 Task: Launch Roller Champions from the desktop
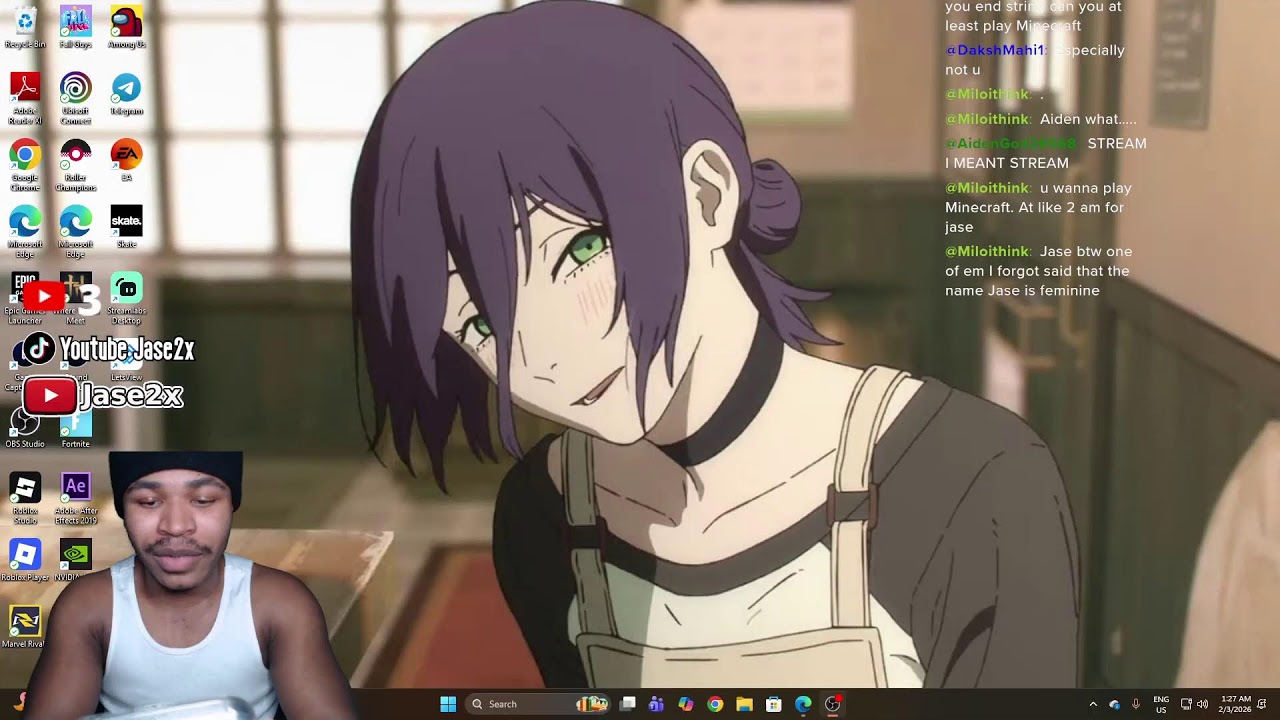75,164
